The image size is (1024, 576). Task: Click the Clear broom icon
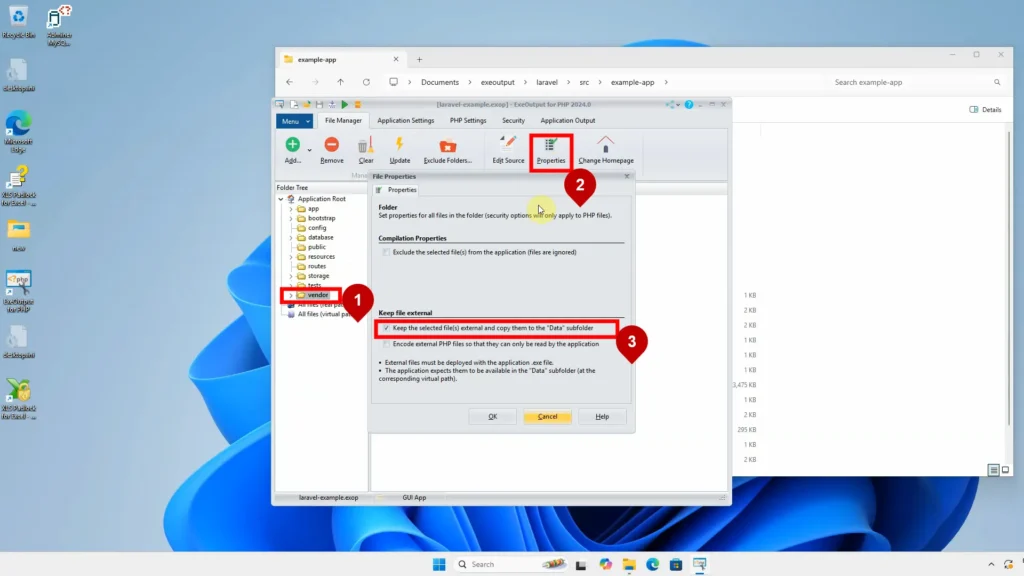pyautogui.click(x=366, y=146)
